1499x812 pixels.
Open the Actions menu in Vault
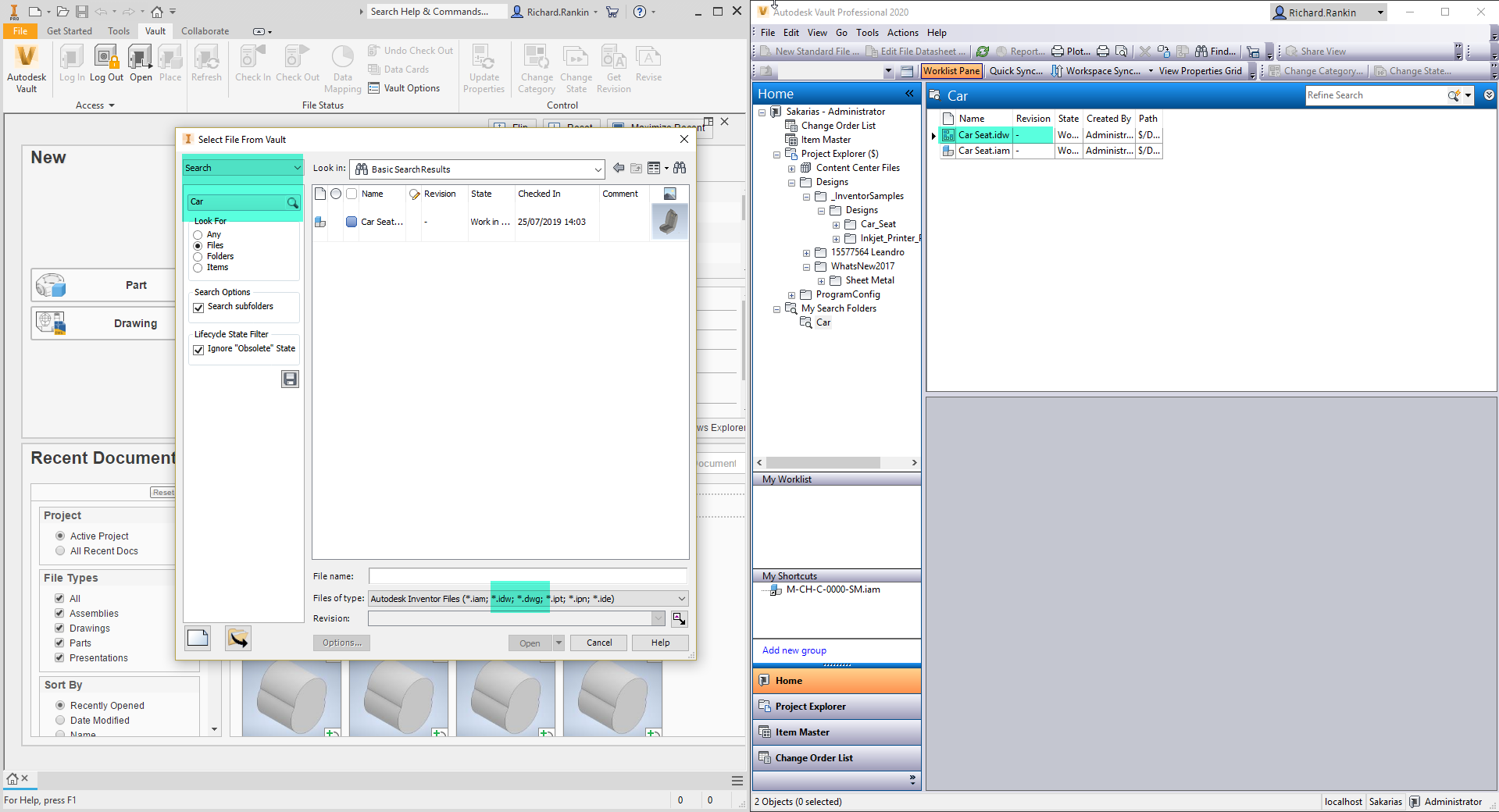click(902, 33)
